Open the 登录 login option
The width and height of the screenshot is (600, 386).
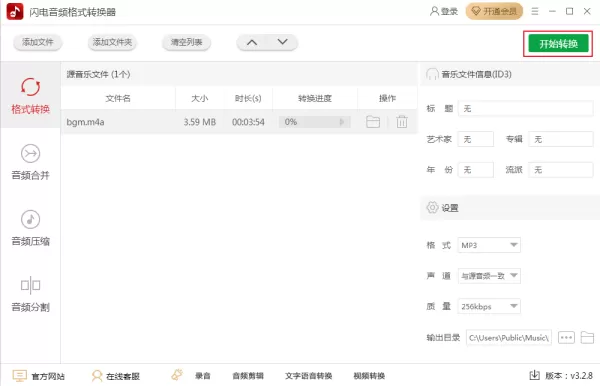click(444, 11)
